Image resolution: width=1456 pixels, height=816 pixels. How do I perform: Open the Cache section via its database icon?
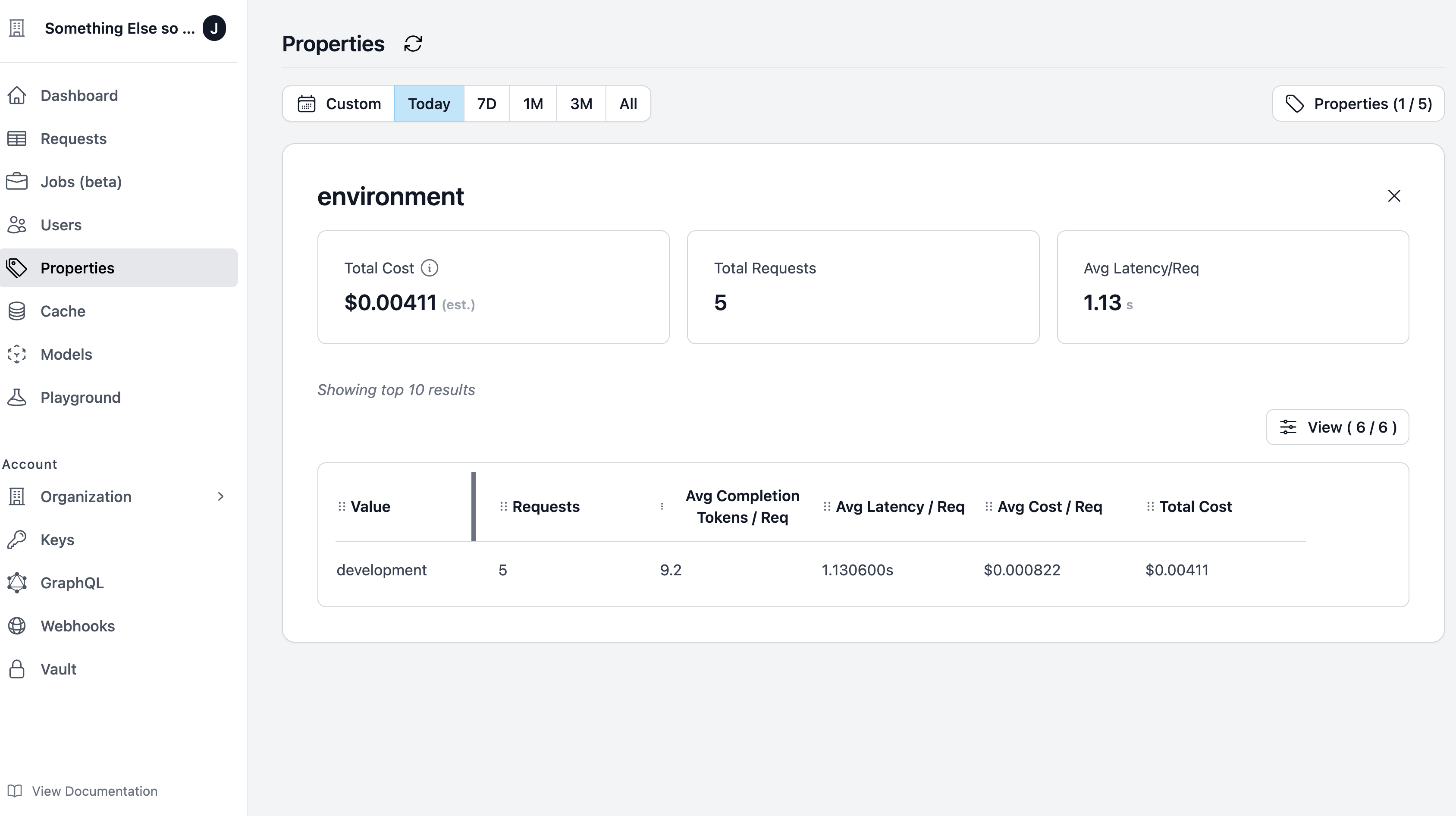[x=16, y=311]
